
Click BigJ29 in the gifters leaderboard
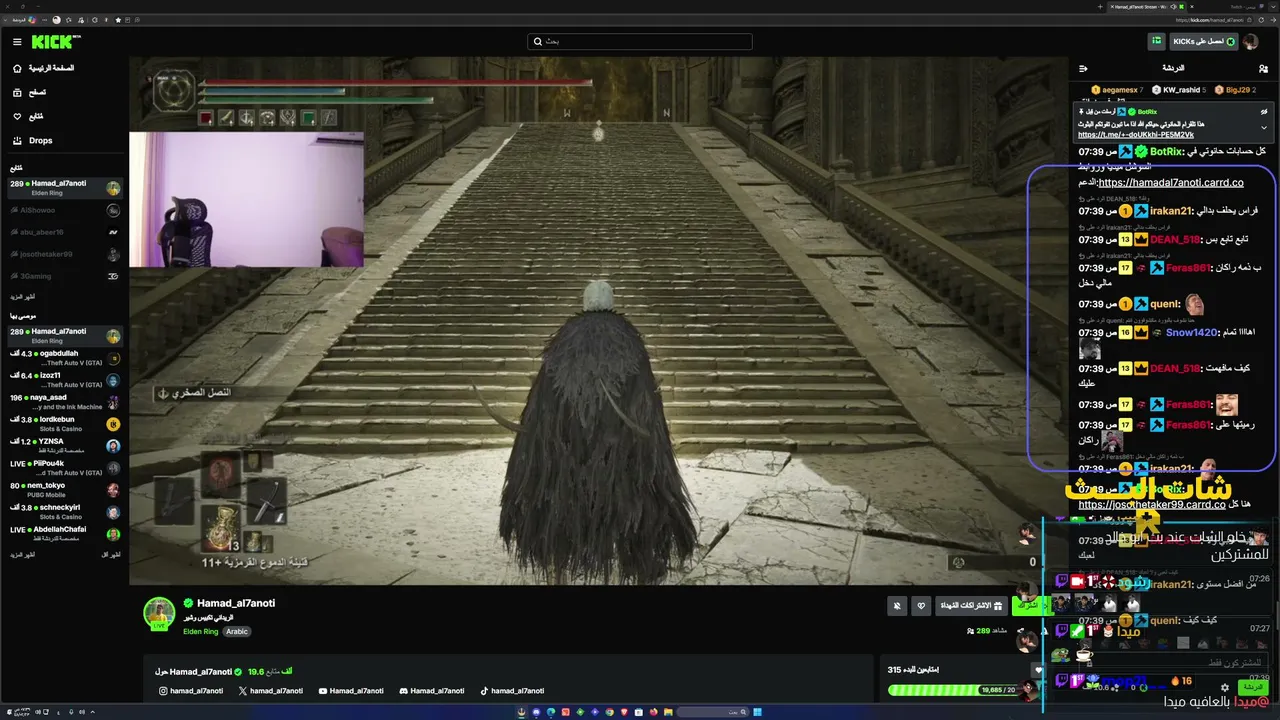1238,90
